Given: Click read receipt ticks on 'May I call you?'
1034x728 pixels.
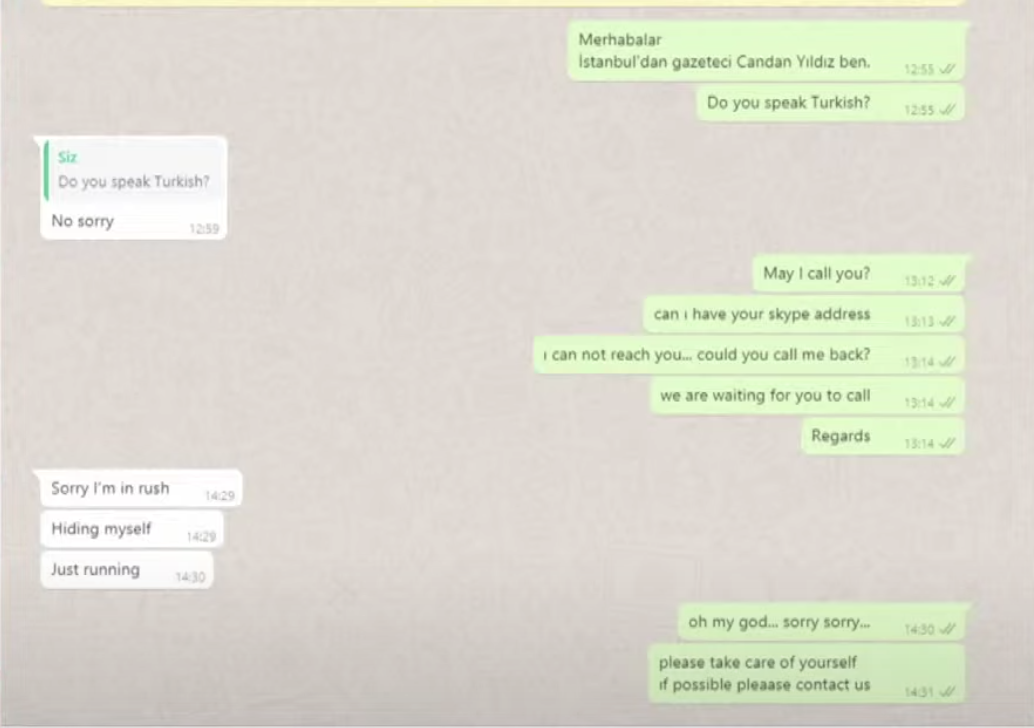Looking at the screenshot, I should tap(947, 281).
